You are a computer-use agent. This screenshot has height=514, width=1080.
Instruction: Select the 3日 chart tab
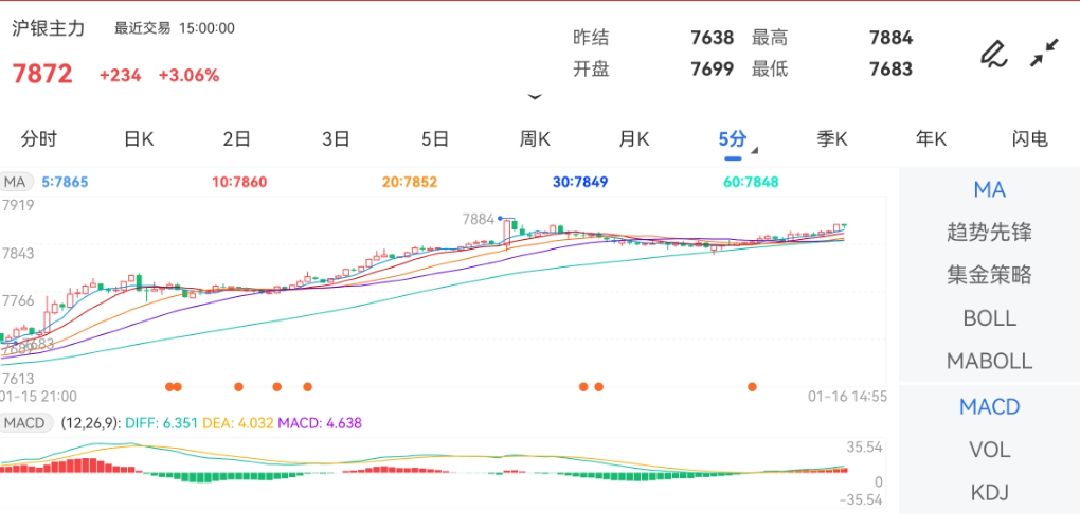click(x=335, y=139)
